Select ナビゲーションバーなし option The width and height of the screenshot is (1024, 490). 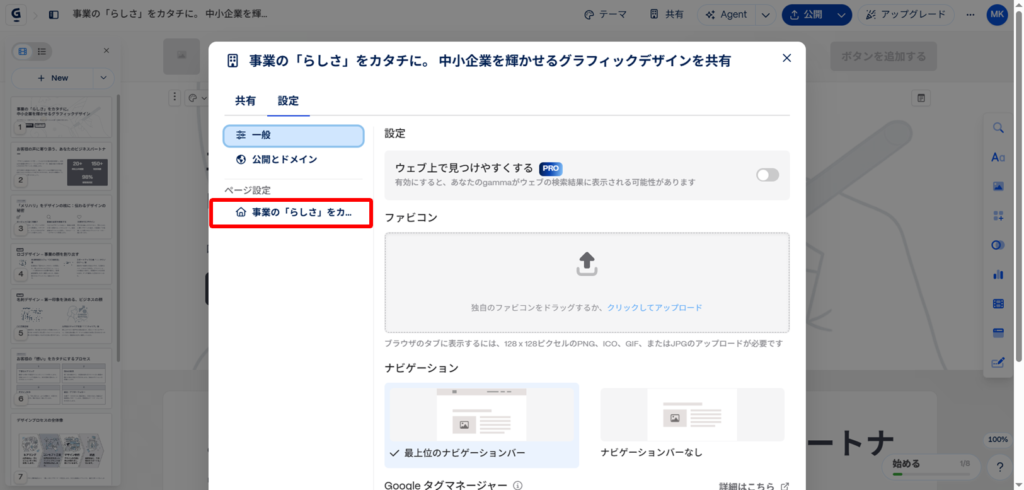[x=692, y=425]
